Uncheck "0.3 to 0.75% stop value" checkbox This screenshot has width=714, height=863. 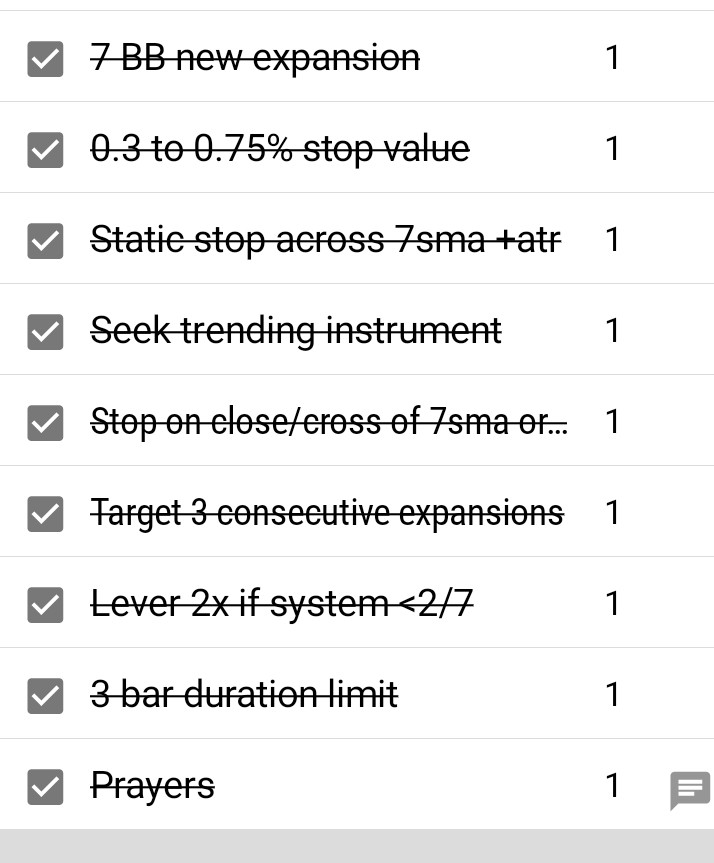(x=45, y=150)
